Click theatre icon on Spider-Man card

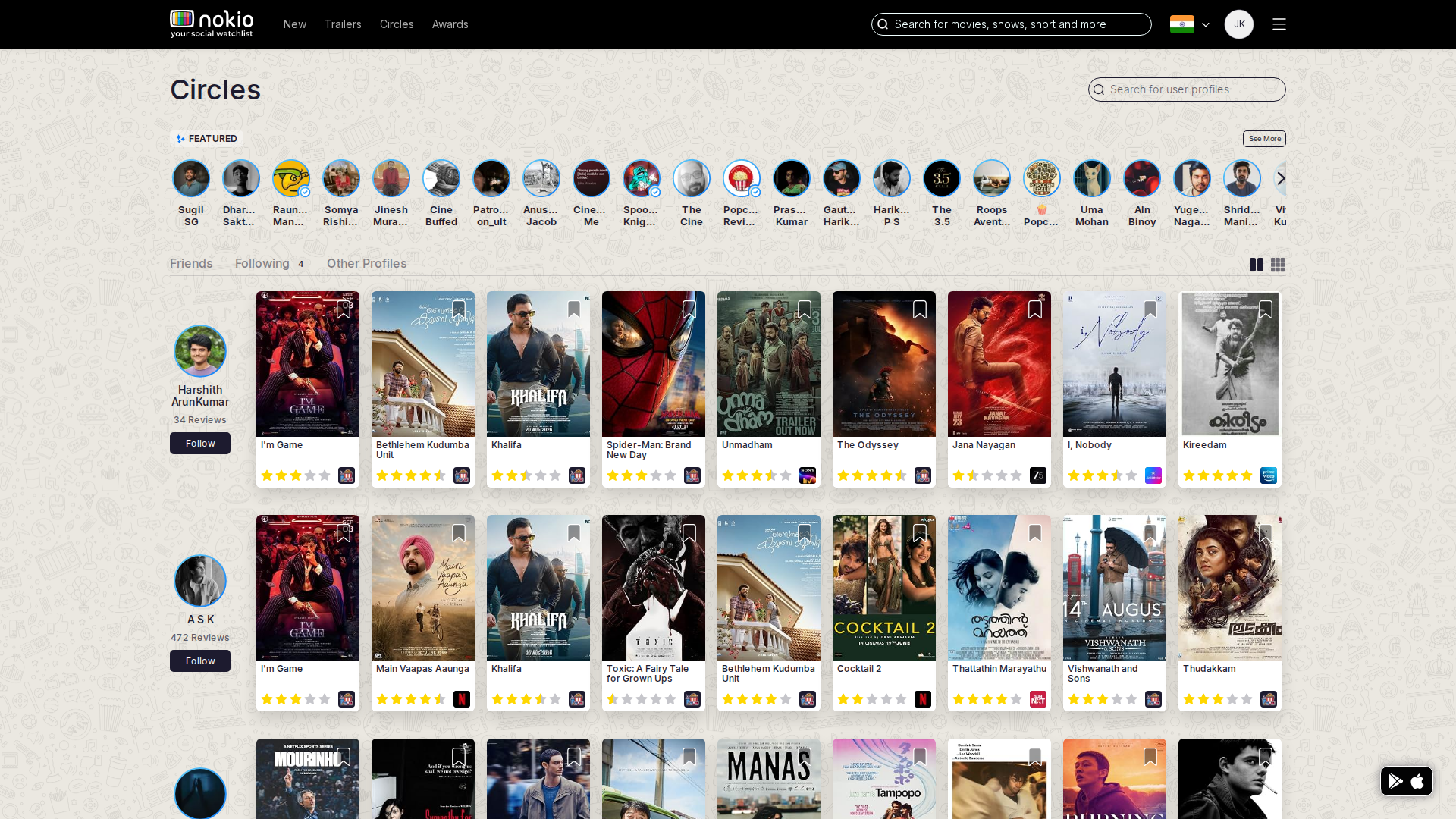pos(692,475)
